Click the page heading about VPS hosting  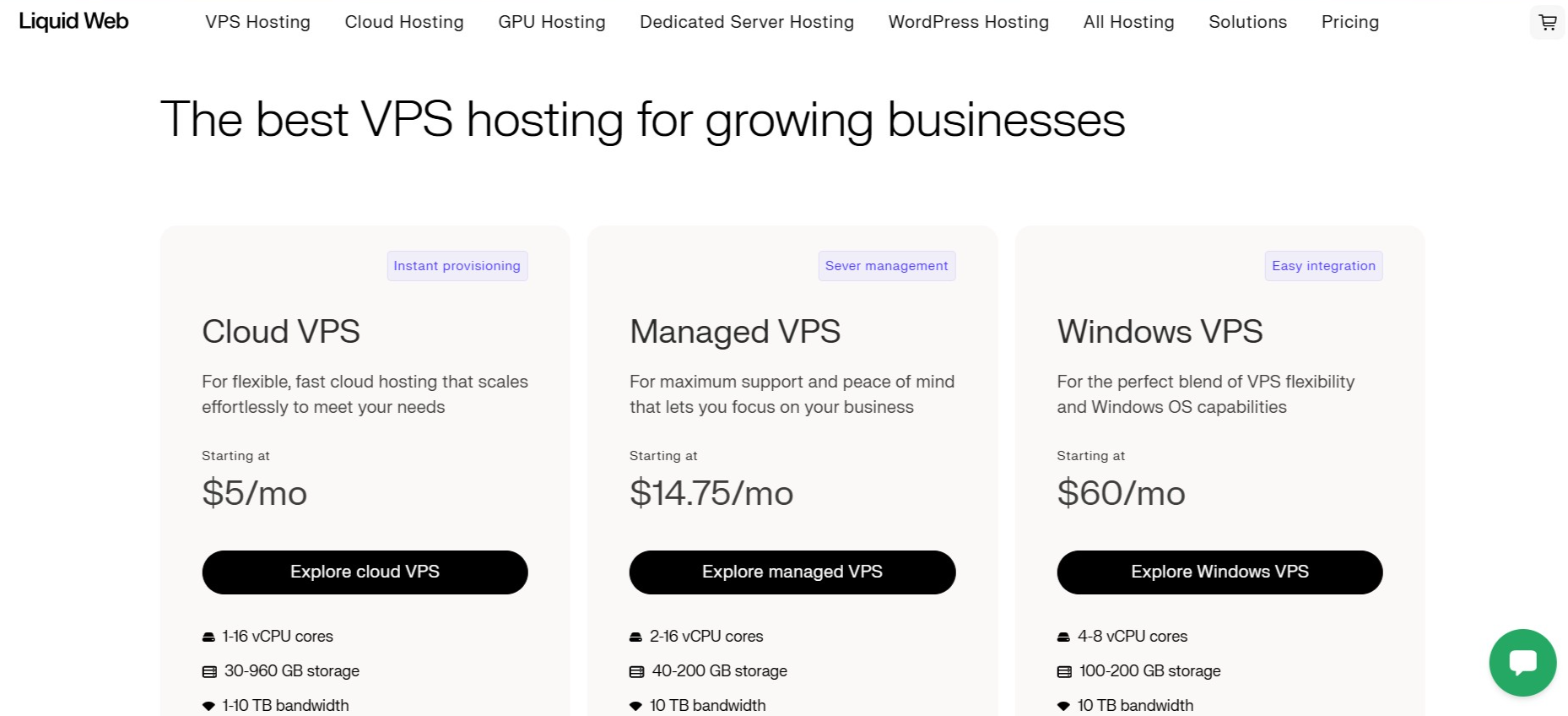pyautogui.click(x=643, y=120)
